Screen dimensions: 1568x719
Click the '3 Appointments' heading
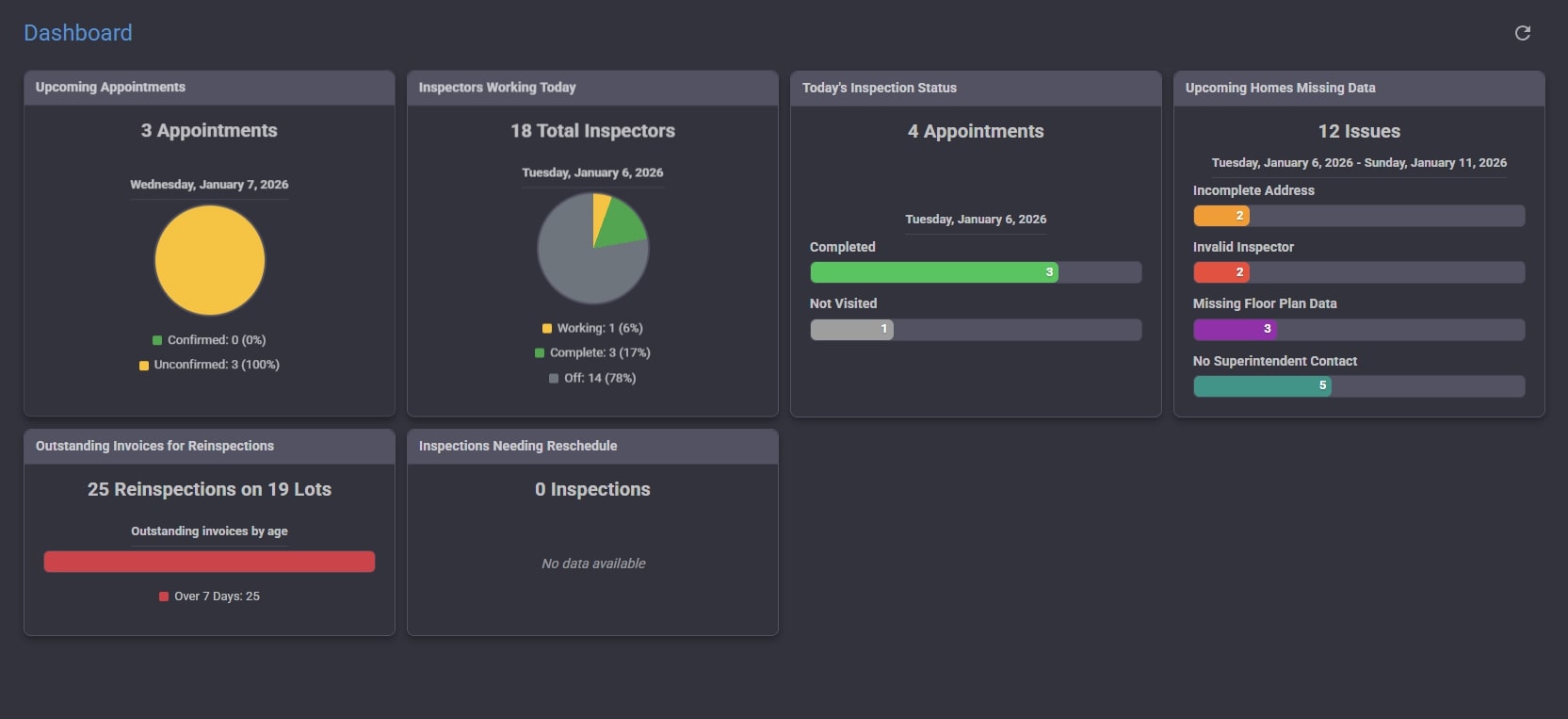click(x=209, y=131)
